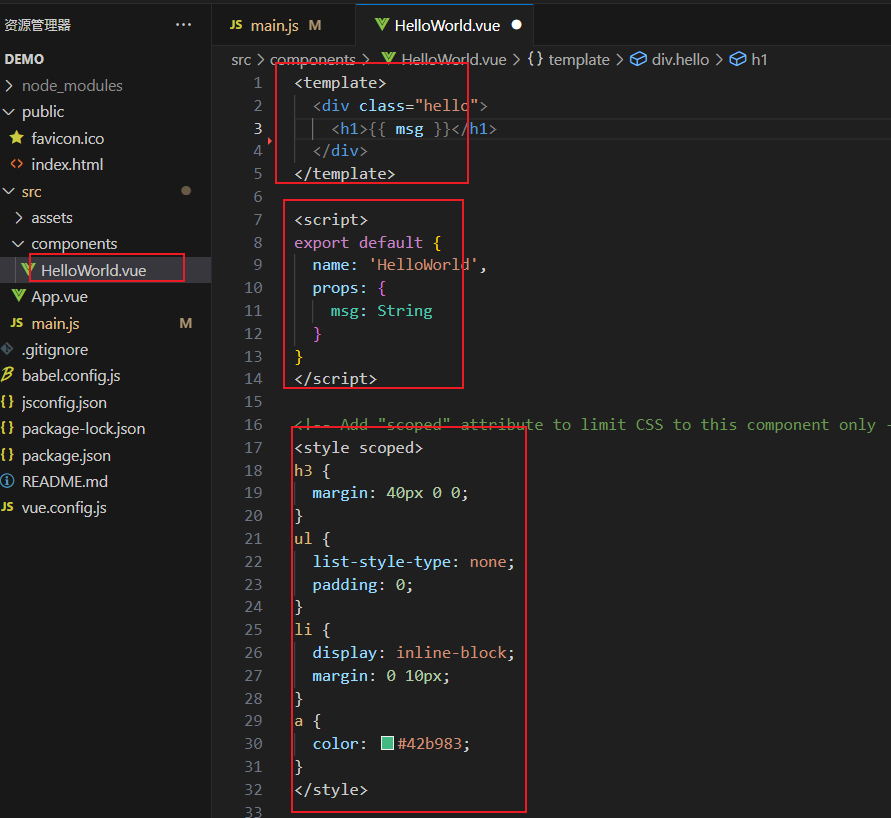Click the unsaved dot on HelloWorld.vue tab
891x818 pixels.
click(x=517, y=24)
